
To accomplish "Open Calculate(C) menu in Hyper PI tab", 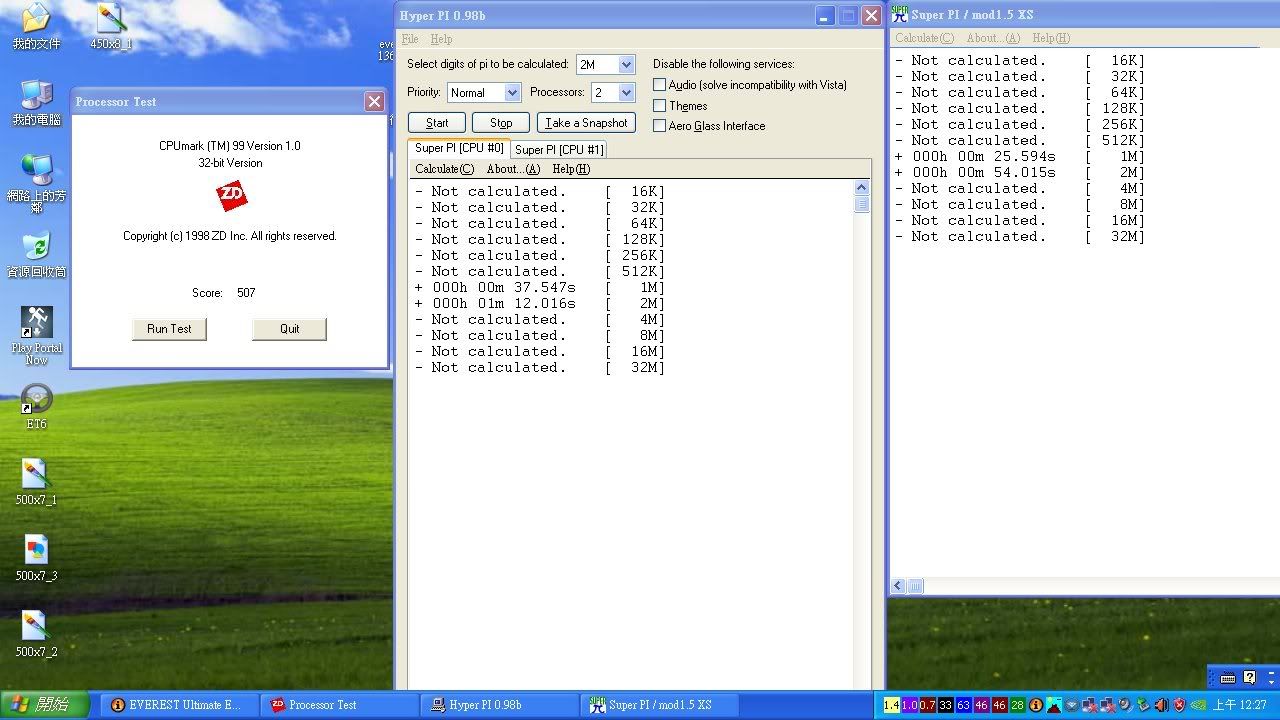I will [x=444, y=169].
